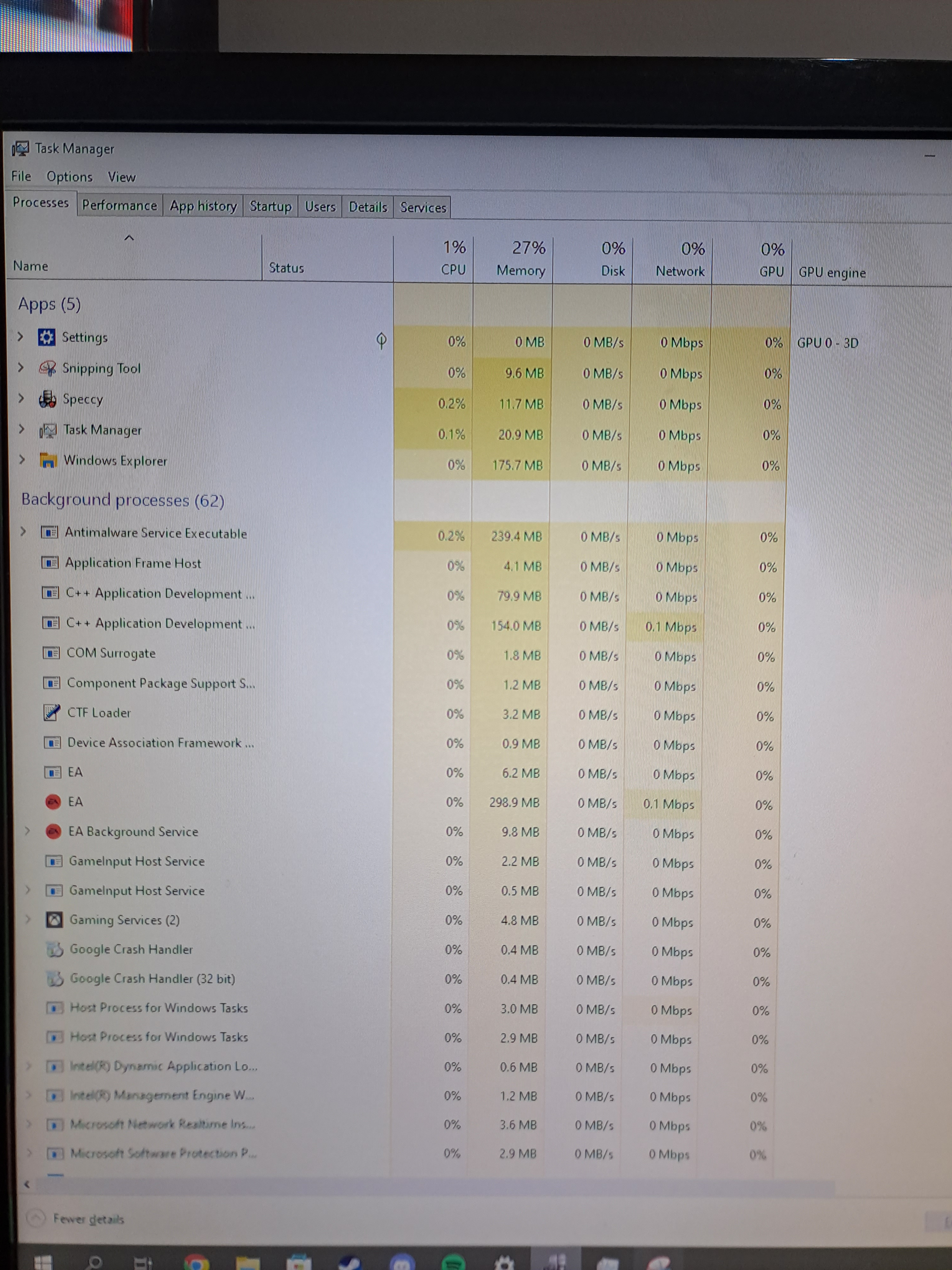Viewport: 952px width, 1270px height.
Task: Sort by the Status column header
Action: 328,258
